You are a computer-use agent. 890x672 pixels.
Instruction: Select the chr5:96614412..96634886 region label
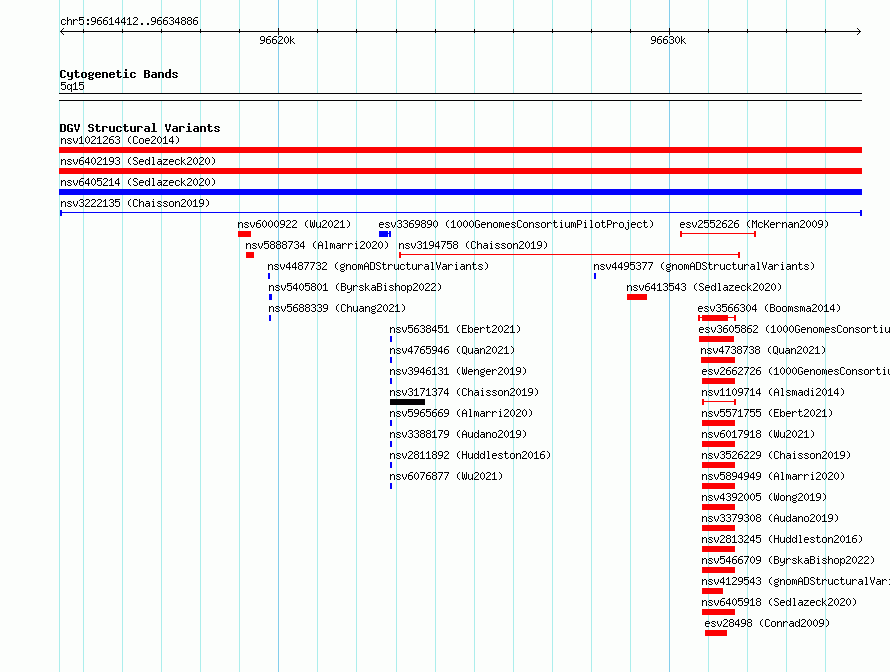(x=129, y=22)
